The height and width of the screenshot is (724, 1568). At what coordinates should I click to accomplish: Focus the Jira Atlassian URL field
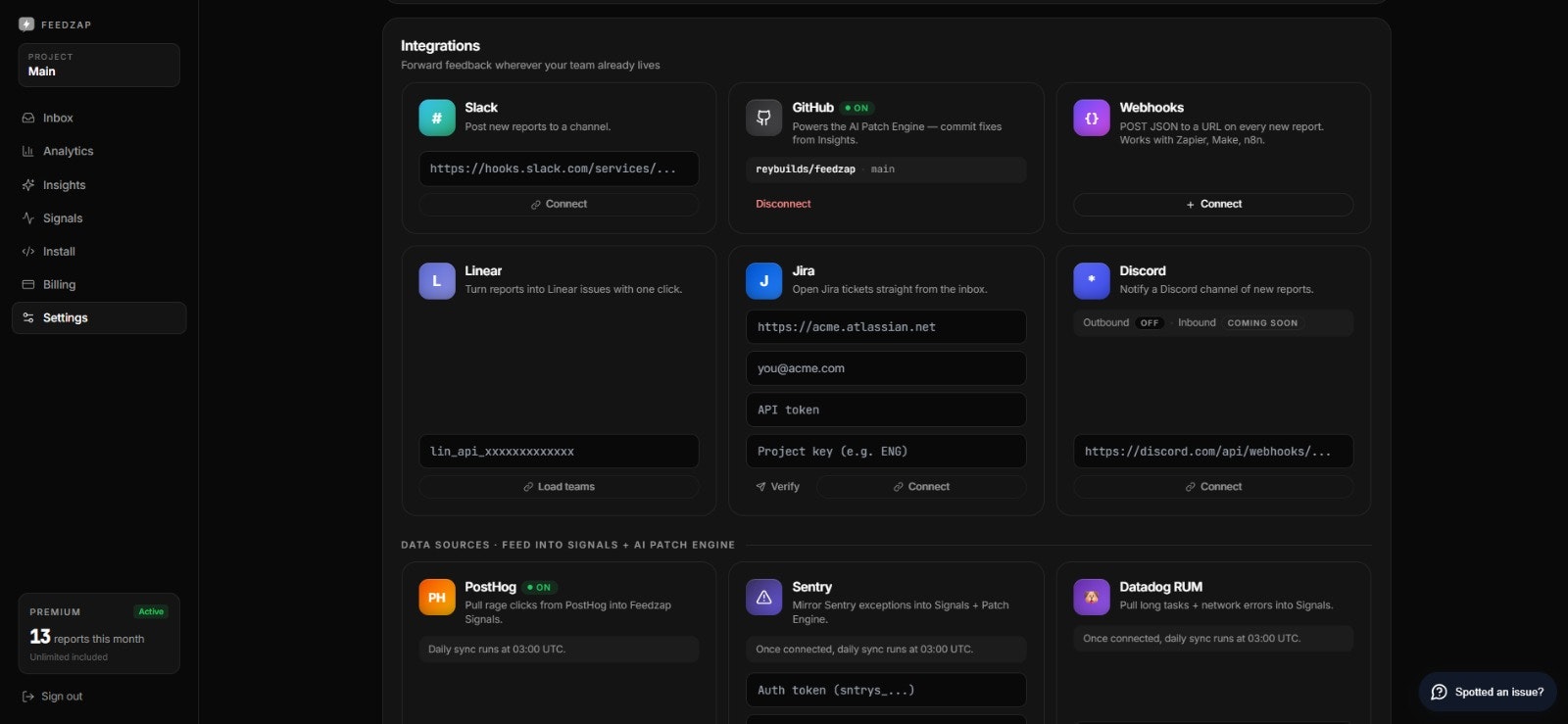point(886,327)
